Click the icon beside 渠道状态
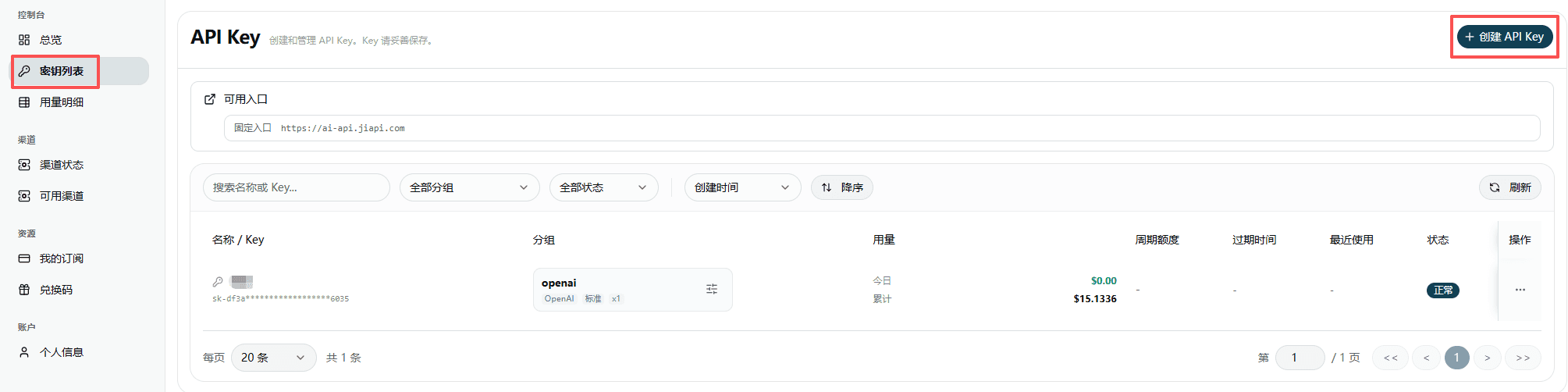 (x=24, y=165)
